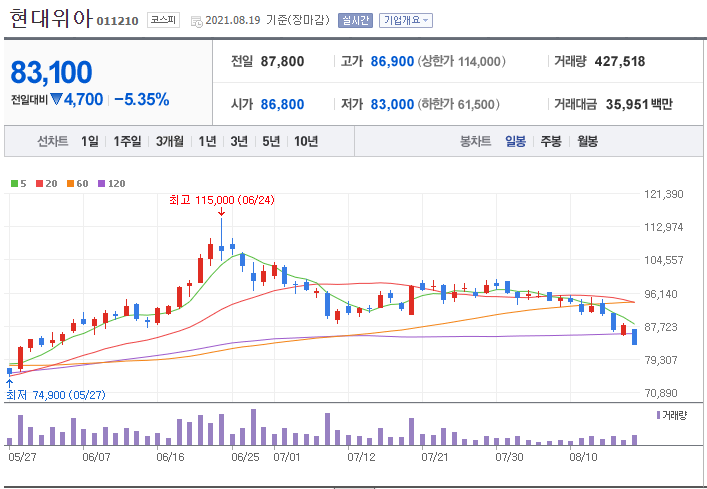
Task: Click the 하한가 61,500 text
Action: tap(459, 105)
